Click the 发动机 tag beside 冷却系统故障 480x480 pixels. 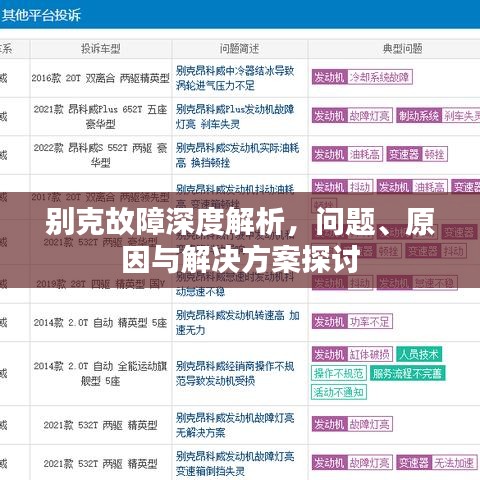click(x=330, y=77)
